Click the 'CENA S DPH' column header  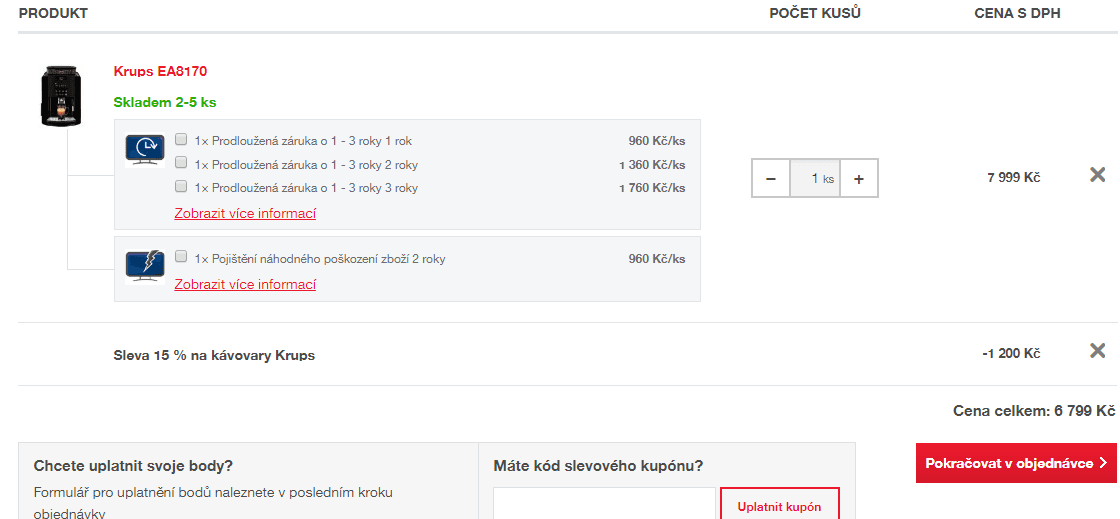(1017, 14)
